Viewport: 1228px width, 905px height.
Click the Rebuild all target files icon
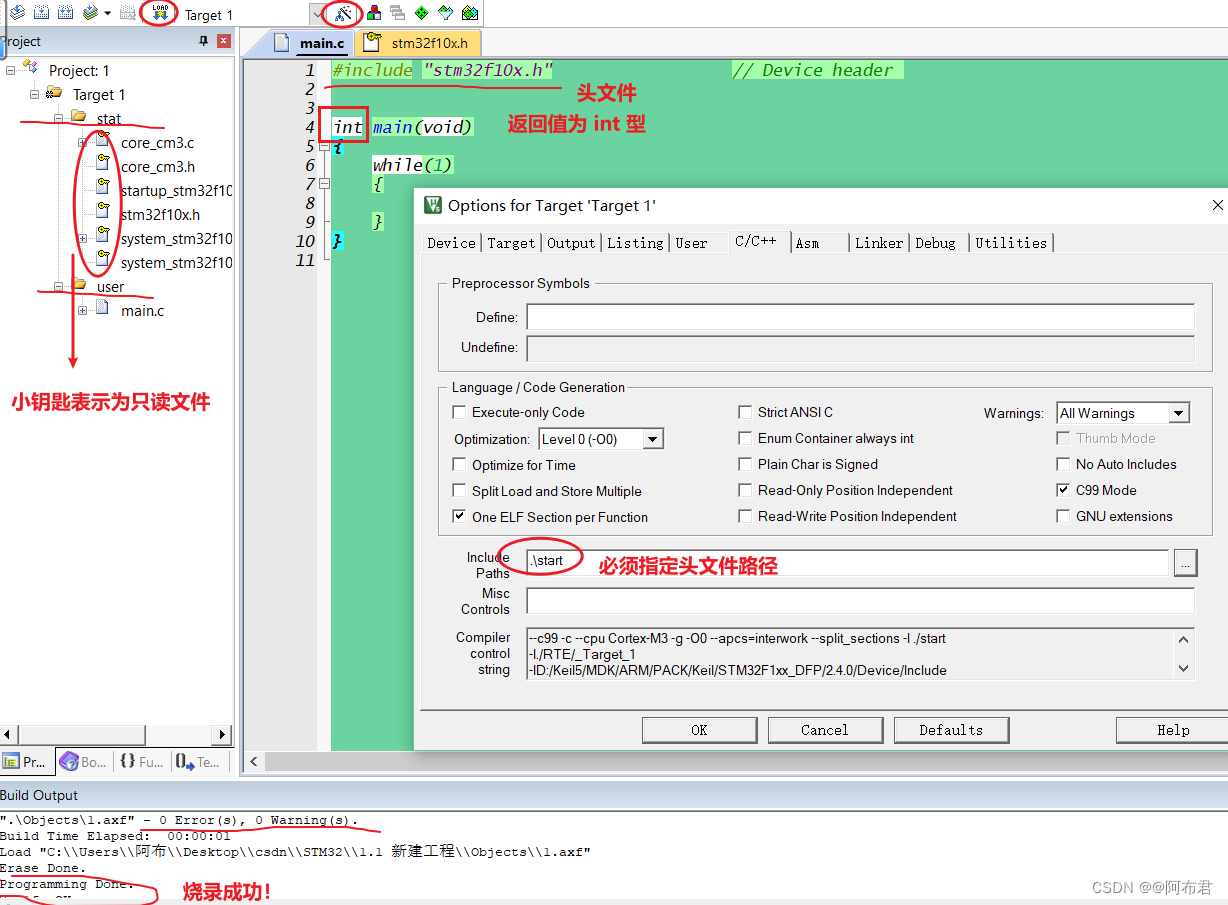click(65, 13)
